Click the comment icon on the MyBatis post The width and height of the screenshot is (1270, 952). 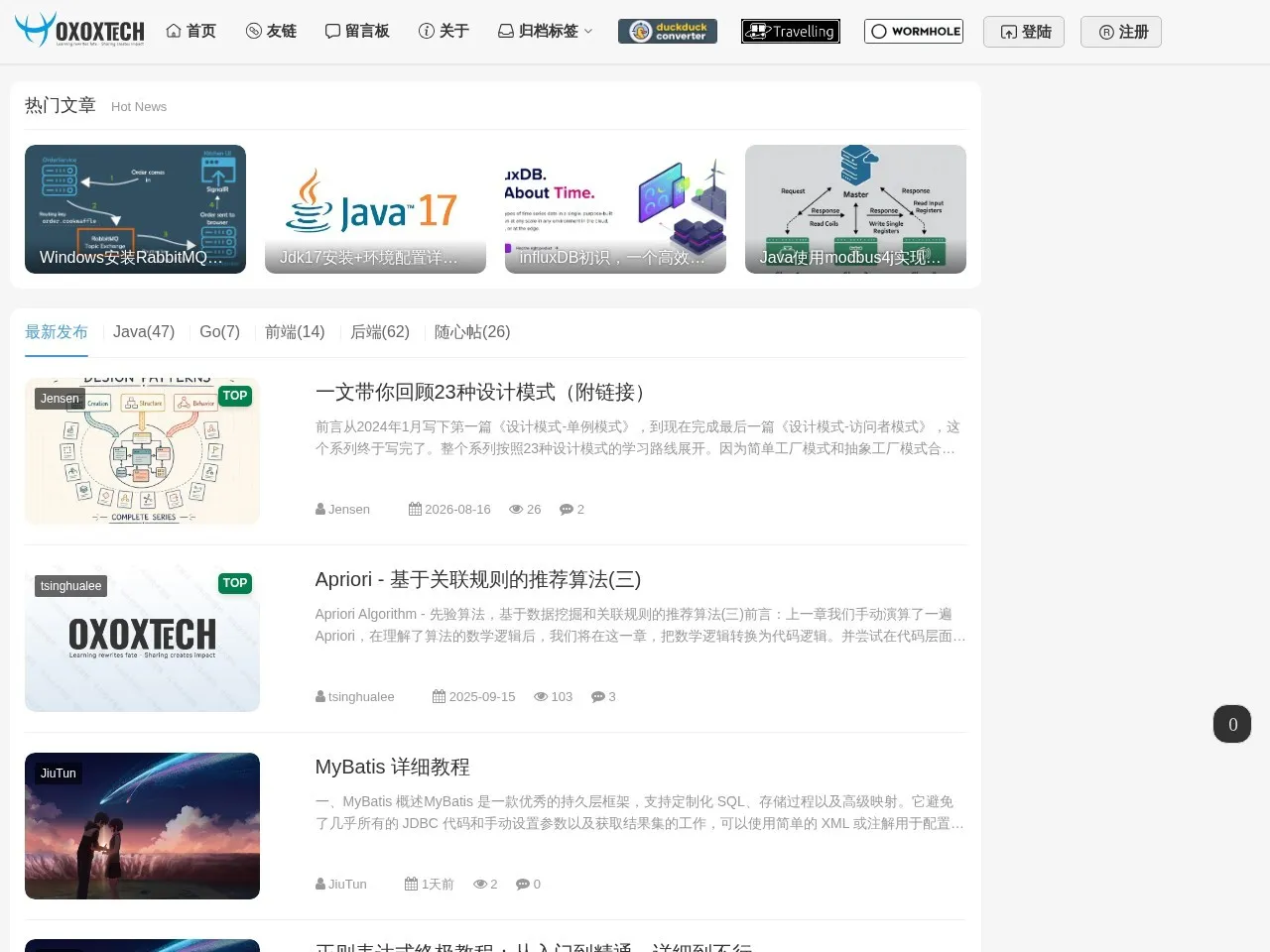pyautogui.click(x=523, y=885)
